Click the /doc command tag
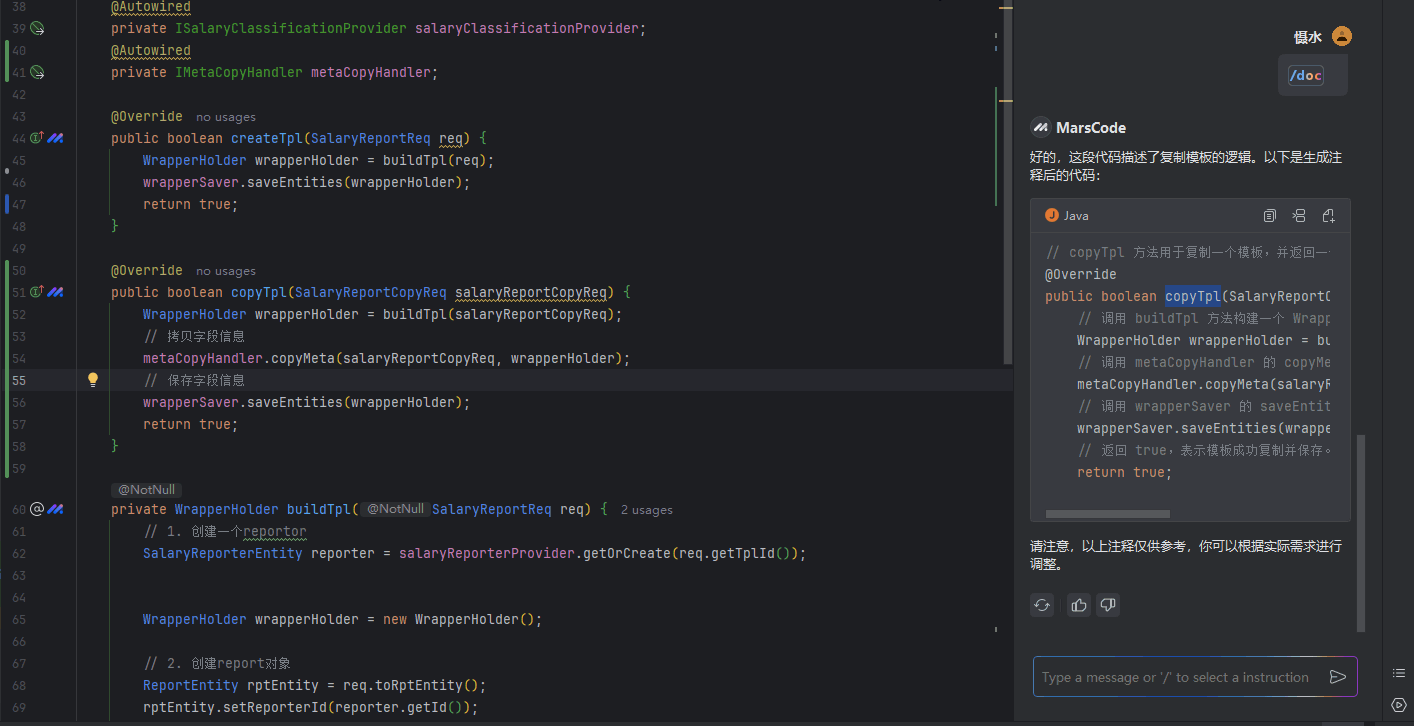The width and height of the screenshot is (1414, 726). click(x=1306, y=75)
